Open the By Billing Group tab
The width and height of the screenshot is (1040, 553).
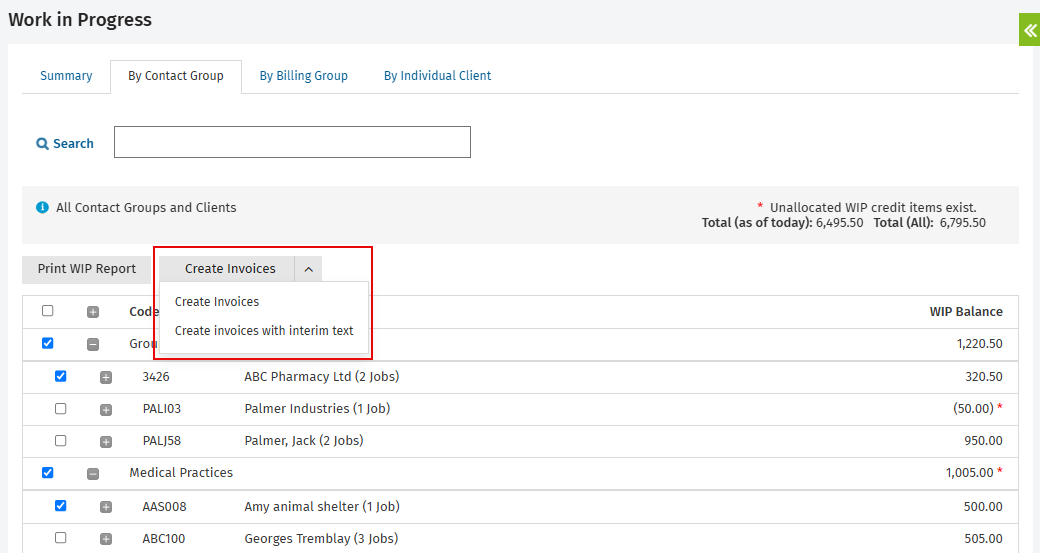pyautogui.click(x=304, y=76)
